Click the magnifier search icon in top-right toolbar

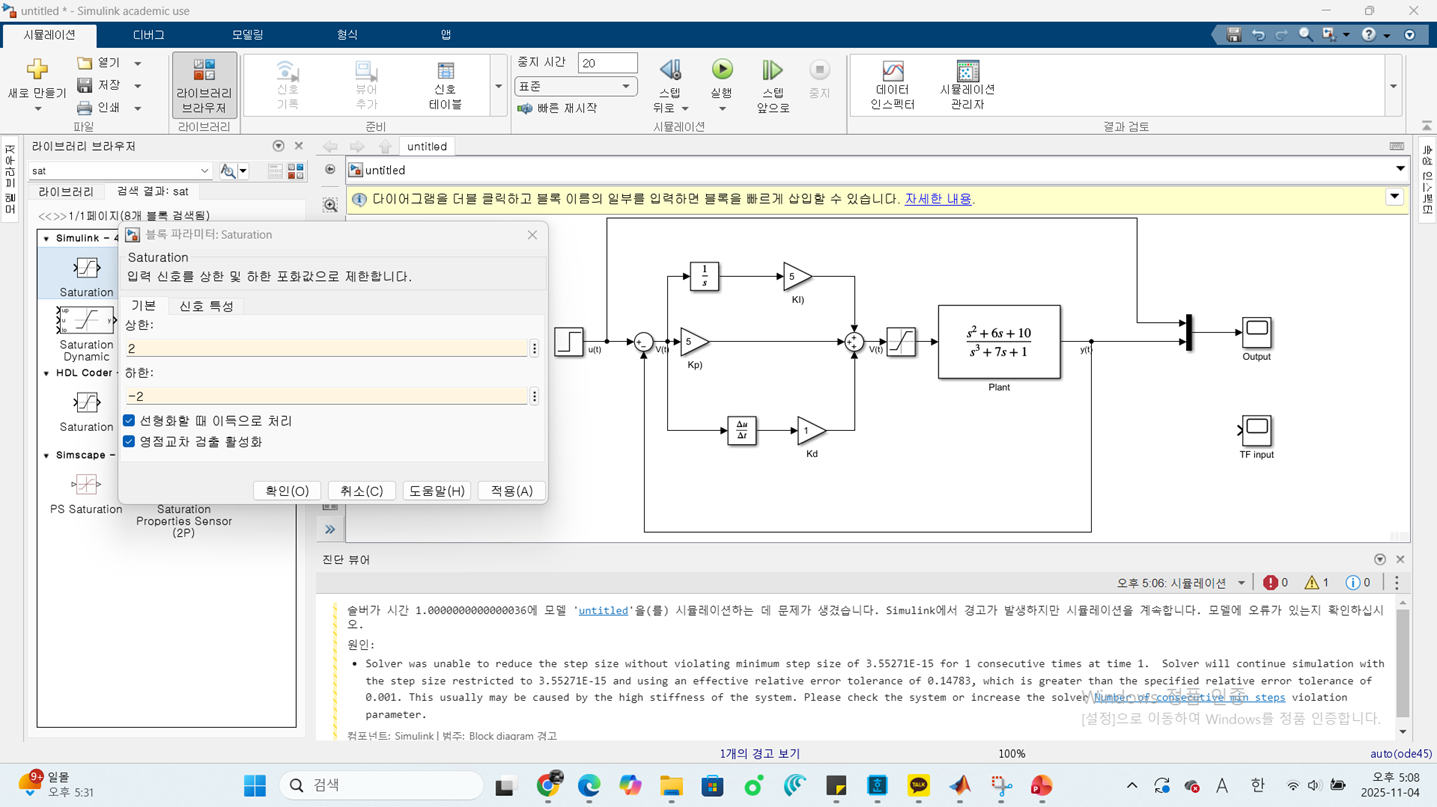(1306, 35)
